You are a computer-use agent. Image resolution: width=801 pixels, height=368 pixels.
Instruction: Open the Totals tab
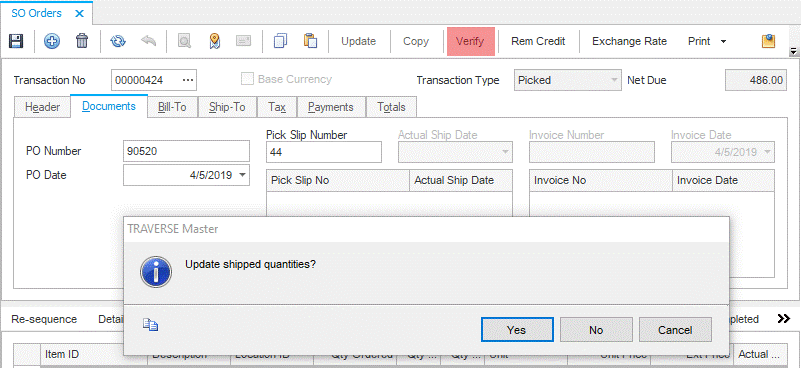(x=391, y=107)
